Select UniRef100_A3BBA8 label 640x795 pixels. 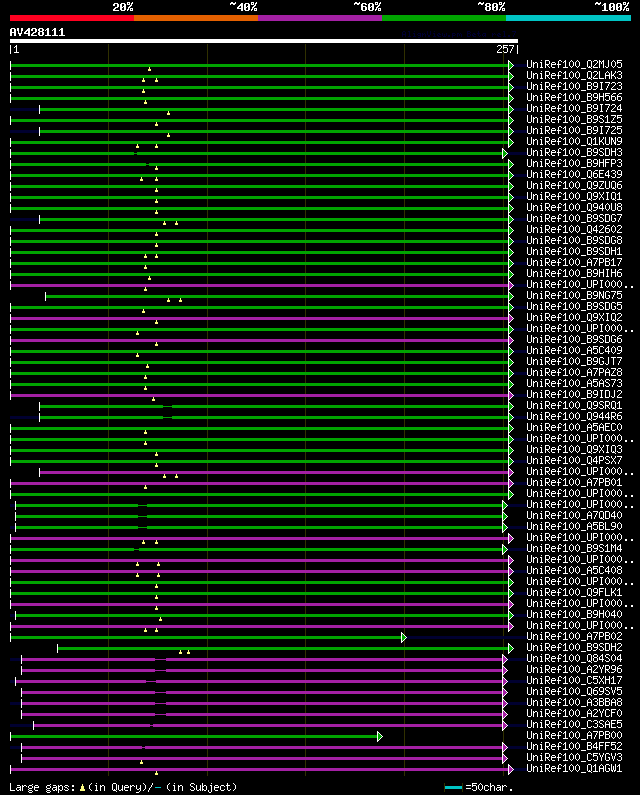point(574,703)
